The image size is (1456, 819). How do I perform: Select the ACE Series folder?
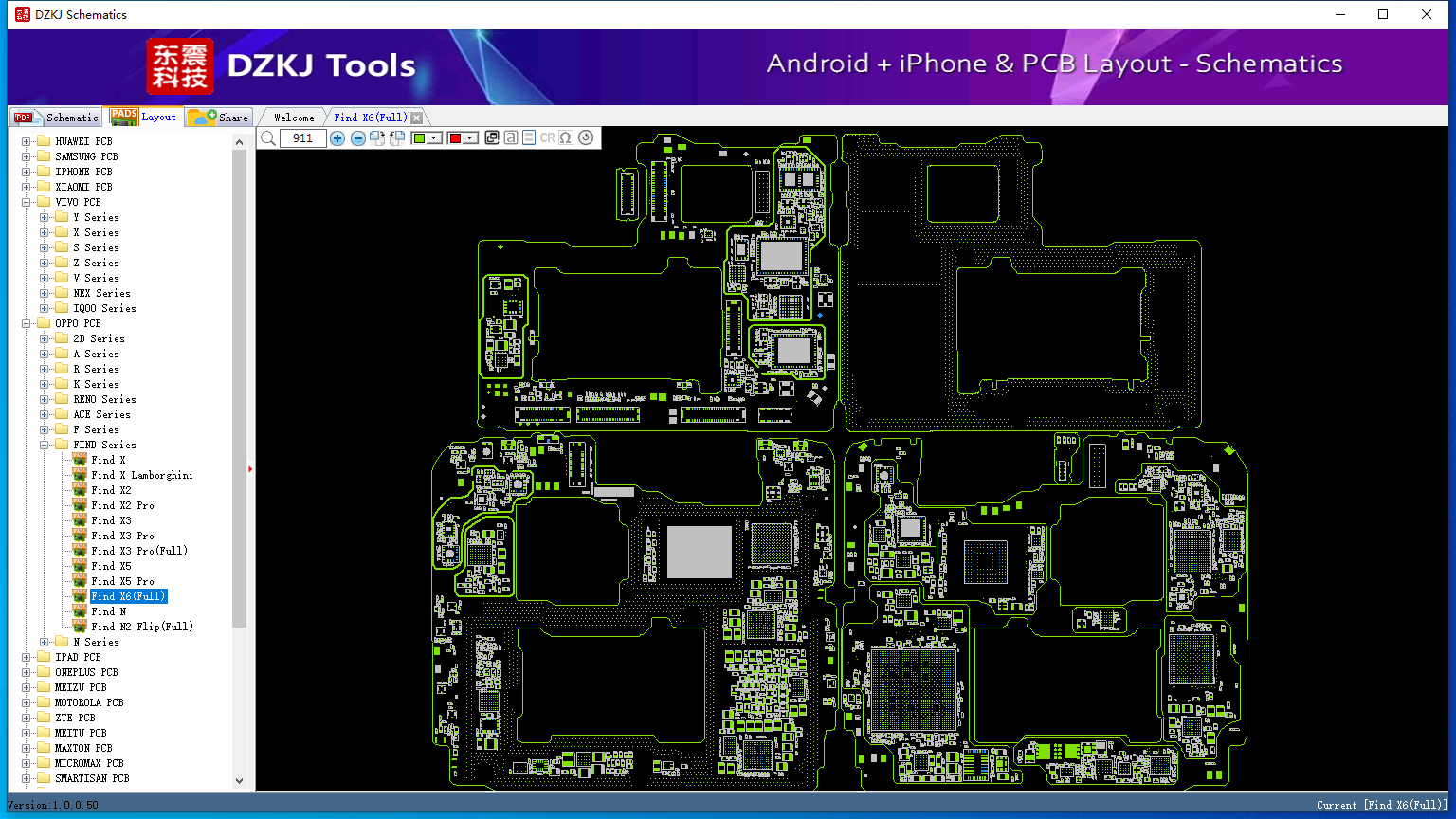(x=101, y=414)
